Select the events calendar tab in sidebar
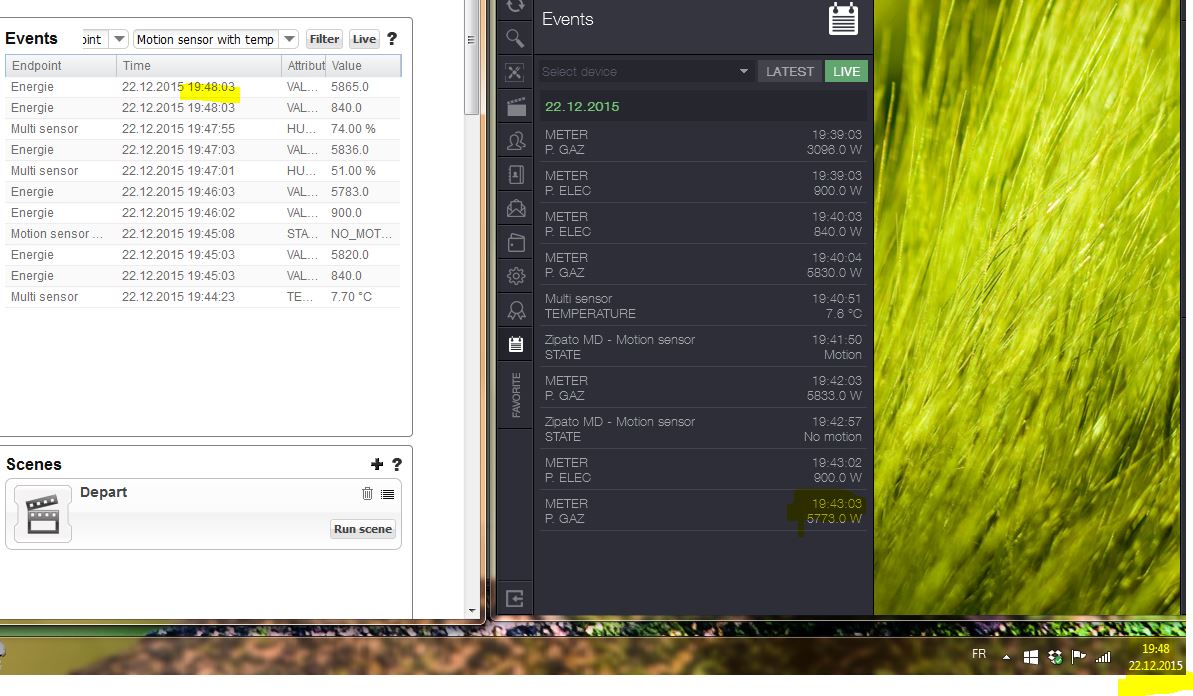Image resolution: width=1193 pixels, height=696 pixels. pos(515,344)
